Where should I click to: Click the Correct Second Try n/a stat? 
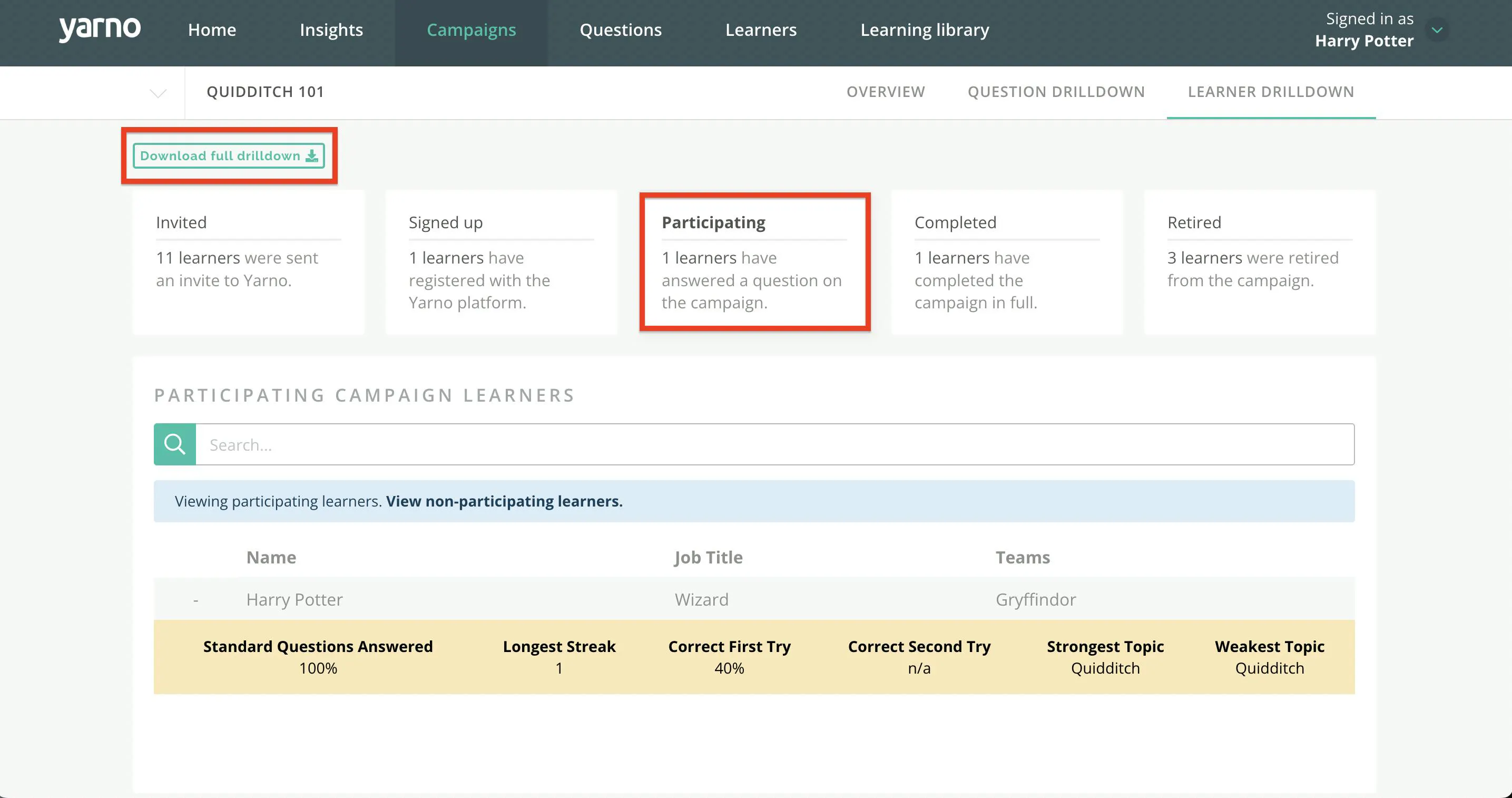[x=919, y=657]
